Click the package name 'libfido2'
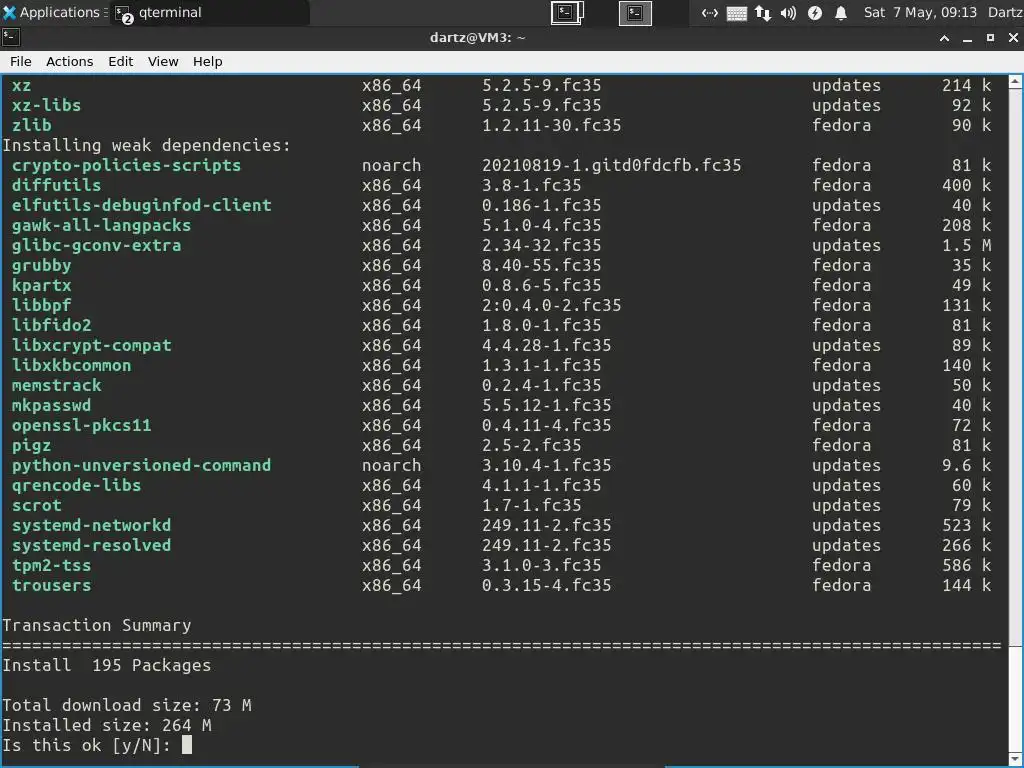The width and height of the screenshot is (1024, 768). click(x=51, y=325)
